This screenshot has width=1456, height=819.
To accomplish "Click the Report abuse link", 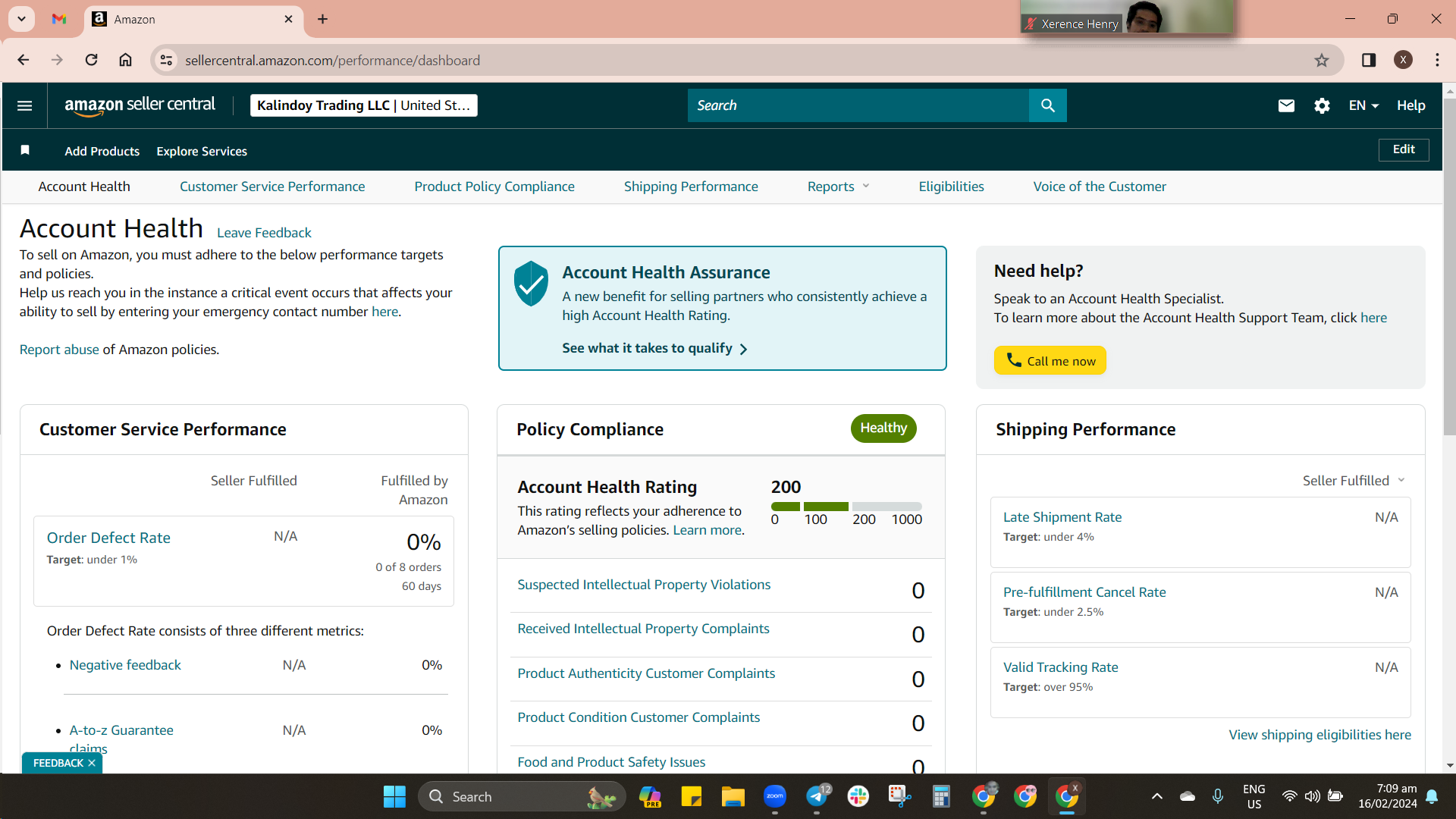I will (x=59, y=350).
